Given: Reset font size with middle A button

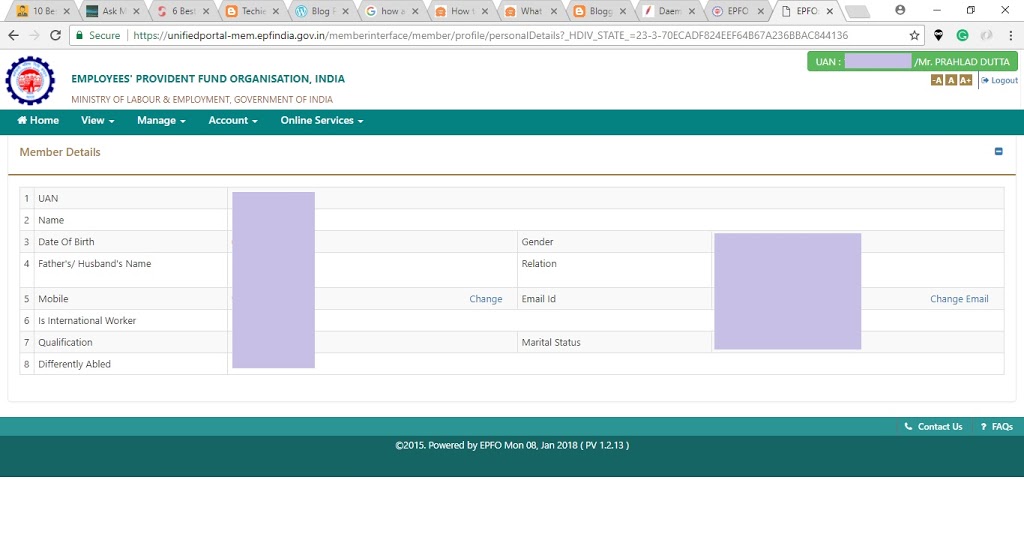Looking at the screenshot, I should point(951,80).
